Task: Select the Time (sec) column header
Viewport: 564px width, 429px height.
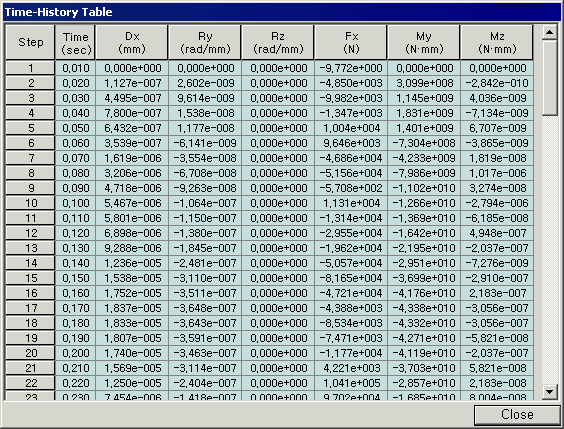Action: (75, 42)
